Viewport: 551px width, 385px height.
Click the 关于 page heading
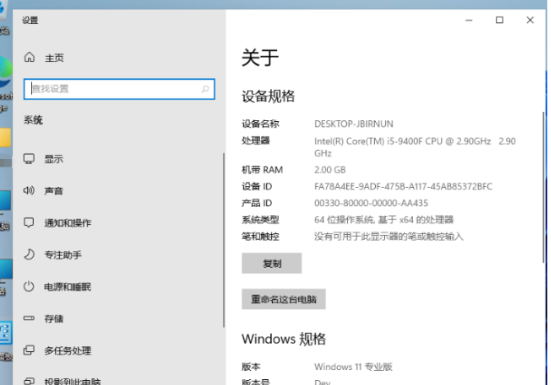pos(260,58)
